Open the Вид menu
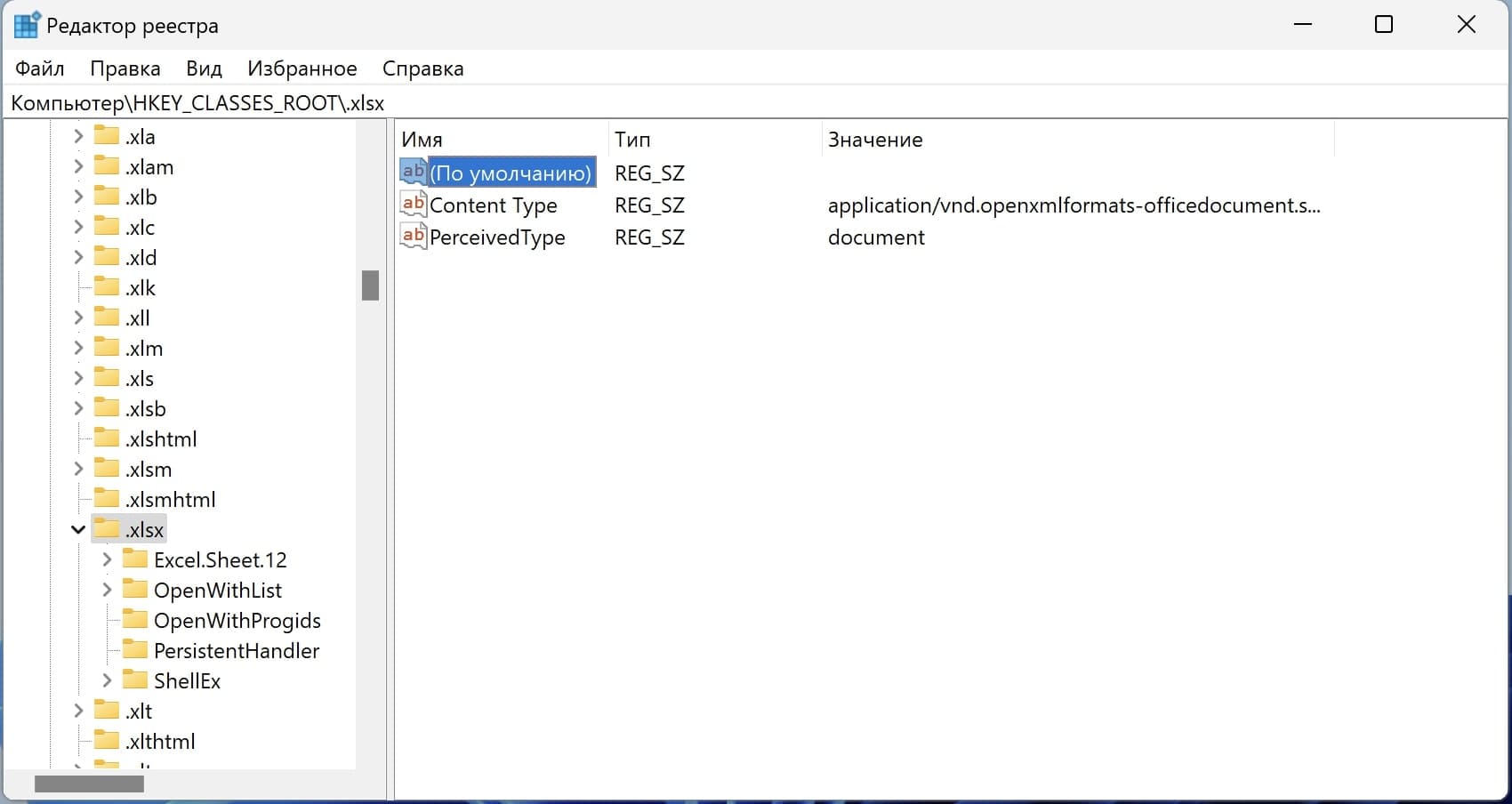 click(x=204, y=68)
